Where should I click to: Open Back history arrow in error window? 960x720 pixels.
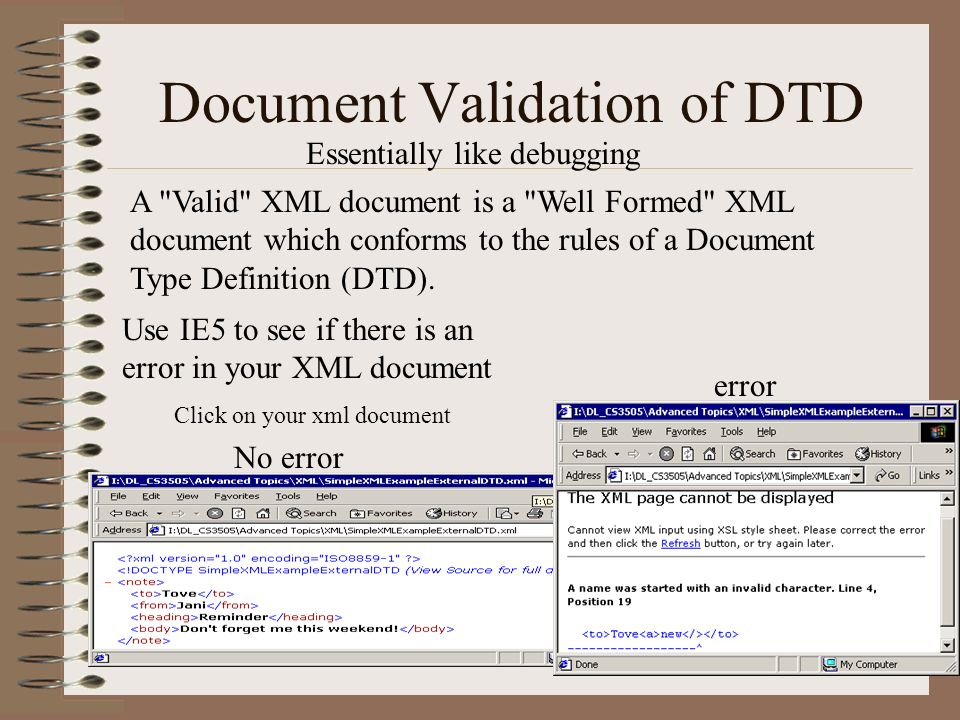point(617,454)
